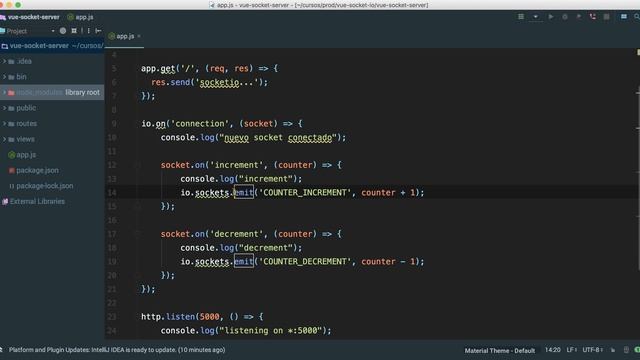Expand the .idea folder
The width and height of the screenshot is (640, 360).
coord(4,61)
